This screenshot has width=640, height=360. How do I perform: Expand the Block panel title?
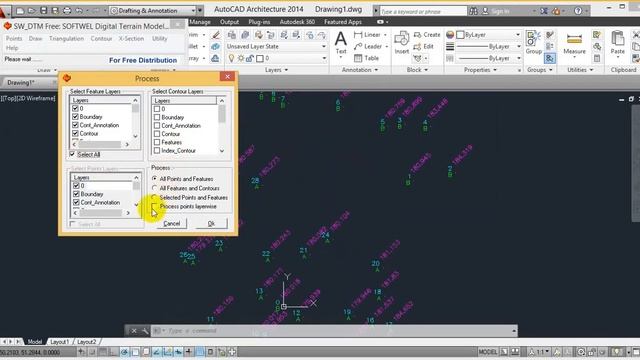pos(417,70)
